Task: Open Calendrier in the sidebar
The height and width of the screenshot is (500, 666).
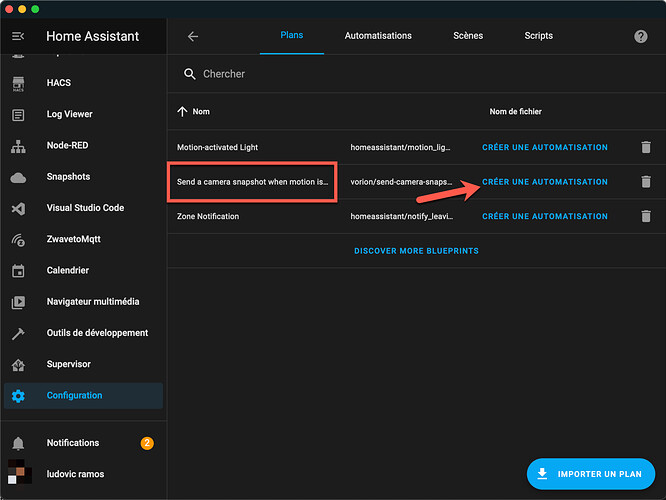Action: pyautogui.click(x=68, y=270)
